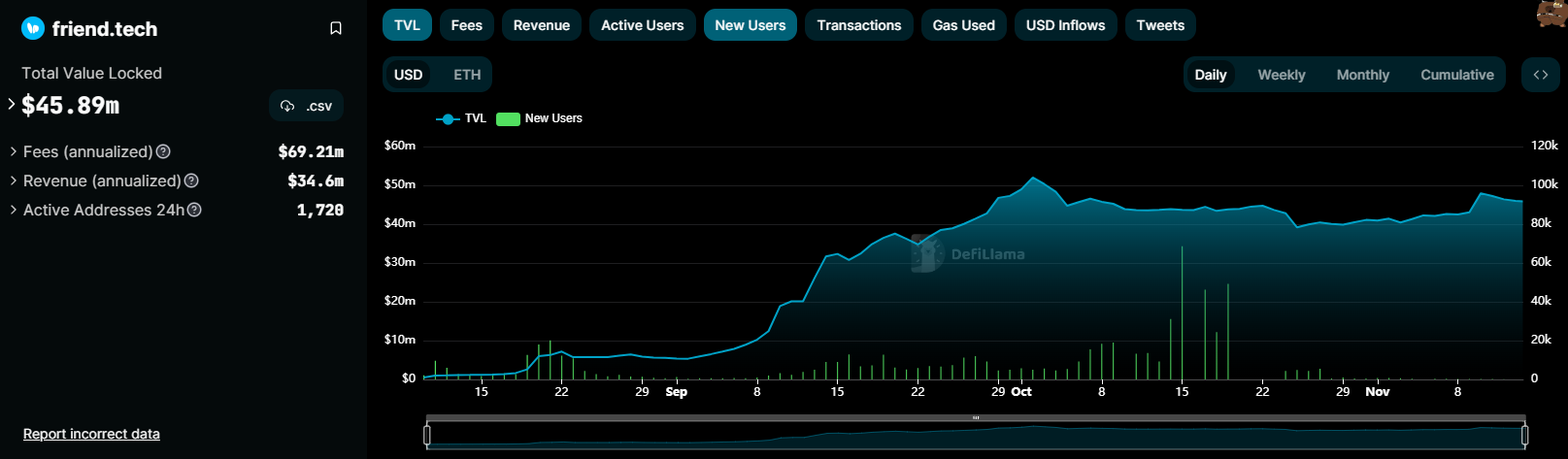Click the $69.21m fees value
The height and width of the screenshot is (459, 1568).
click(x=311, y=151)
